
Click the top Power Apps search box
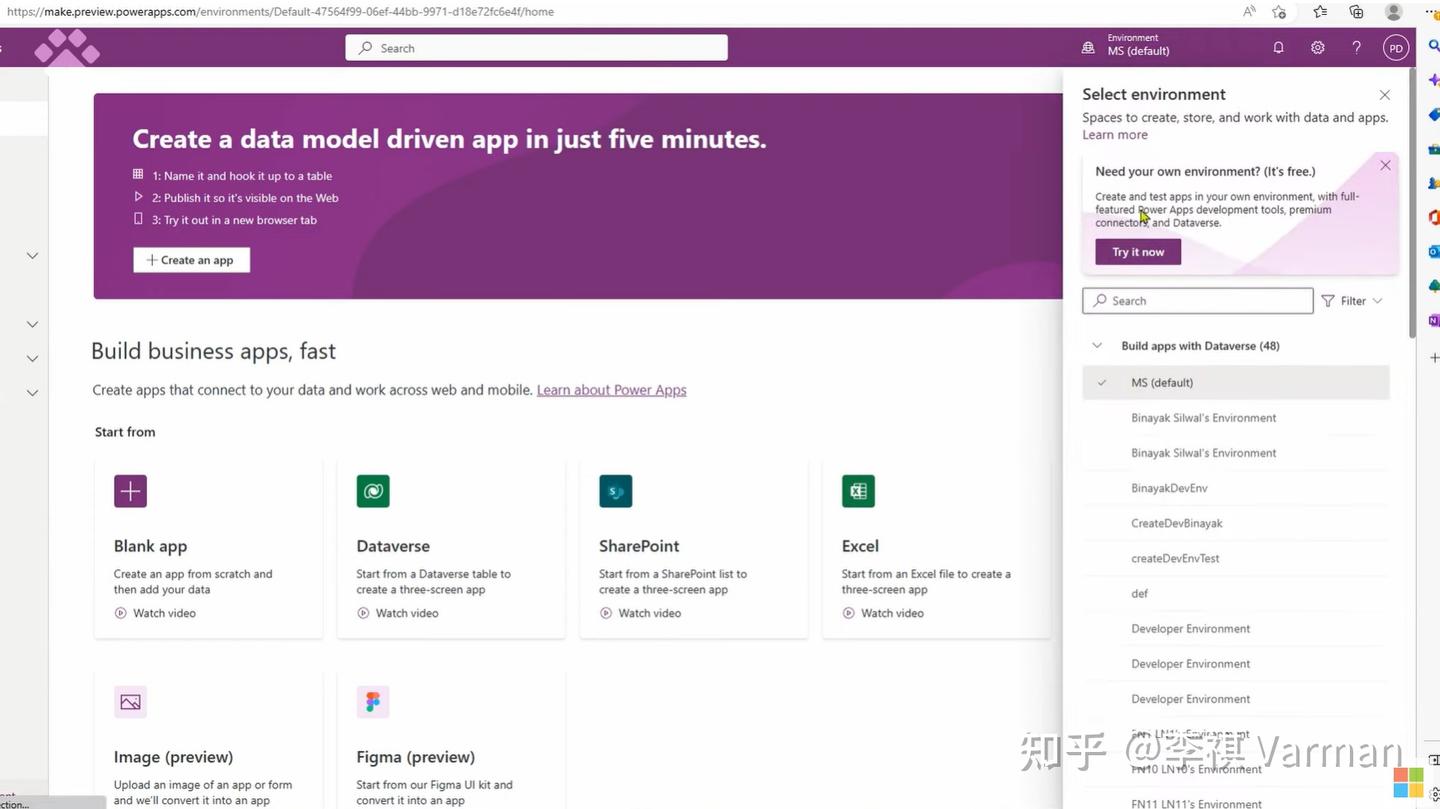point(537,48)
